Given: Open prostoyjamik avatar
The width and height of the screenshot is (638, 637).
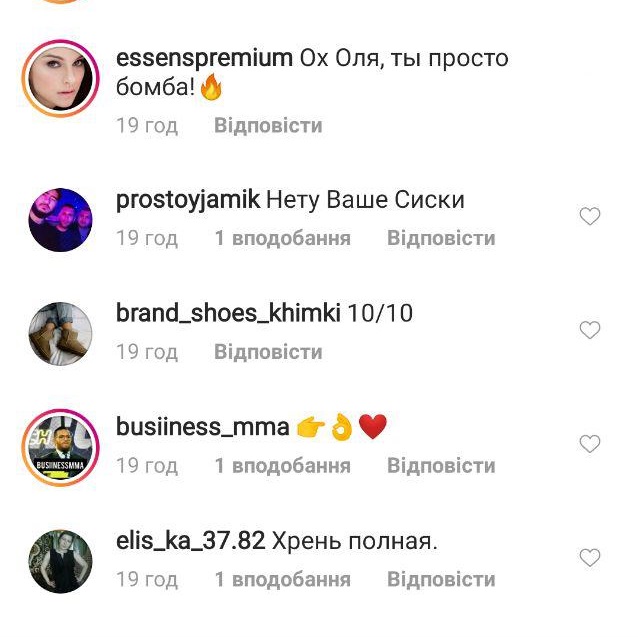Looking at the screenshot, I should 60,220.
